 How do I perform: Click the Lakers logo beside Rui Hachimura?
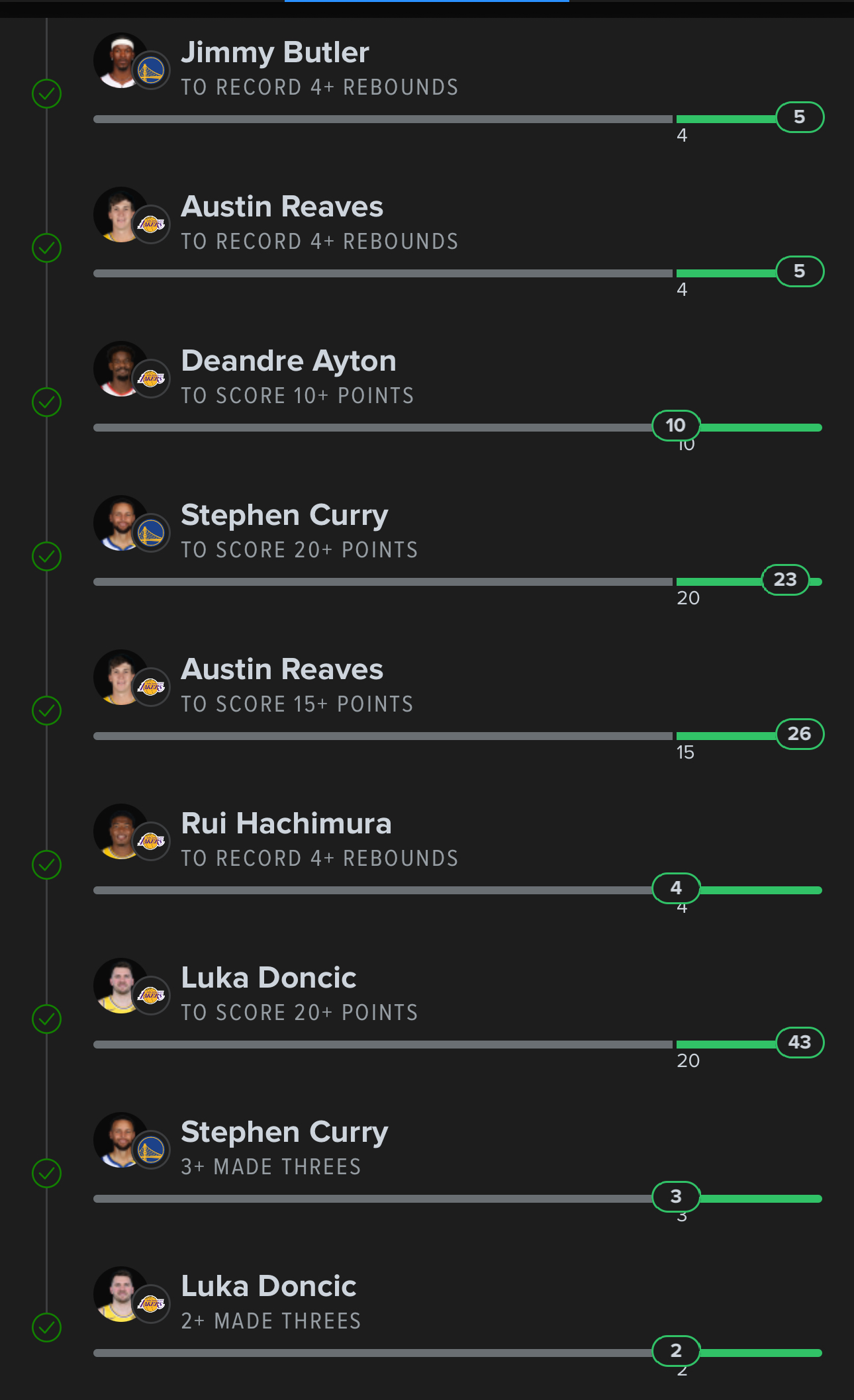(151, 841)
